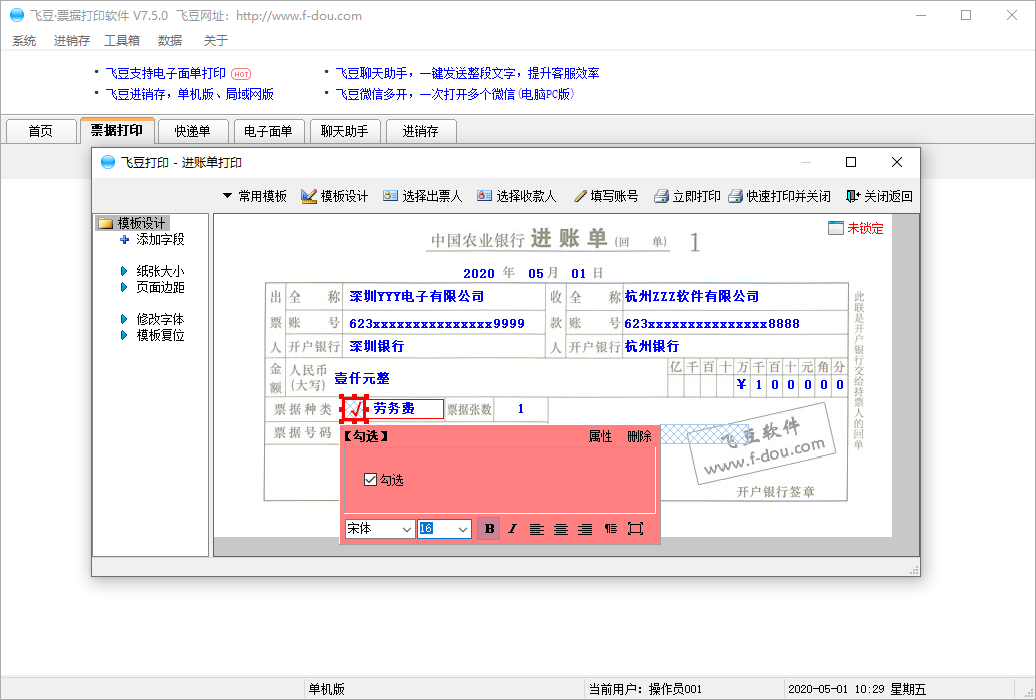The width and height of the screenshot is (1036, 700).
Task: Click 属性 in the 勾选 popup
Action: [x=600, y=436]
